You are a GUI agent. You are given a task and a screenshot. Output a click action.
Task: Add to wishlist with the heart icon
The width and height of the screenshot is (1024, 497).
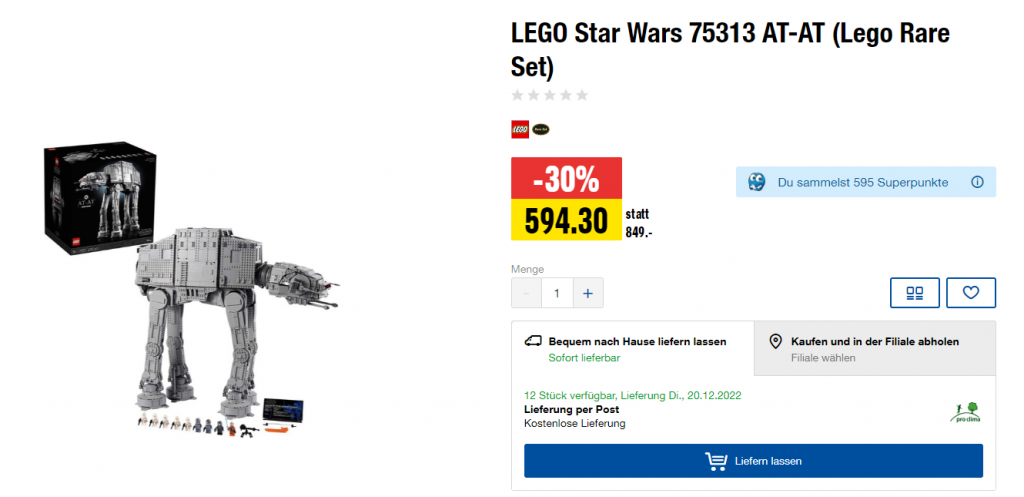click(970, 293)
